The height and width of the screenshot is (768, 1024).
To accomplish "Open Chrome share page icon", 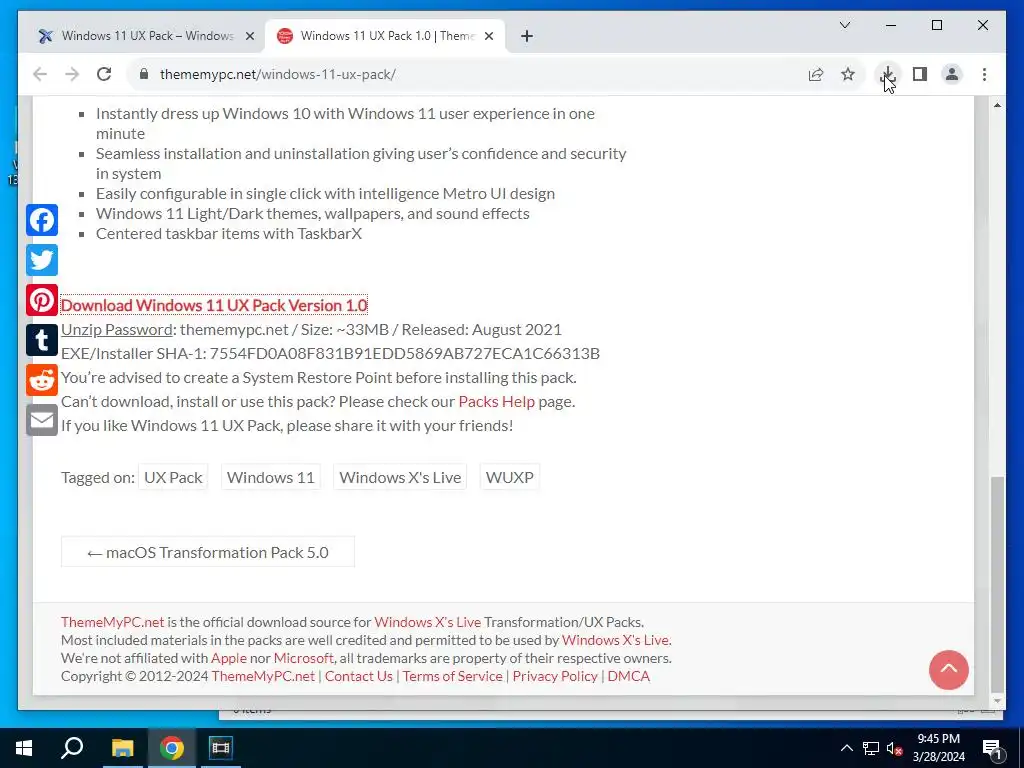I will pyautogui.click(x=816, y=74).
